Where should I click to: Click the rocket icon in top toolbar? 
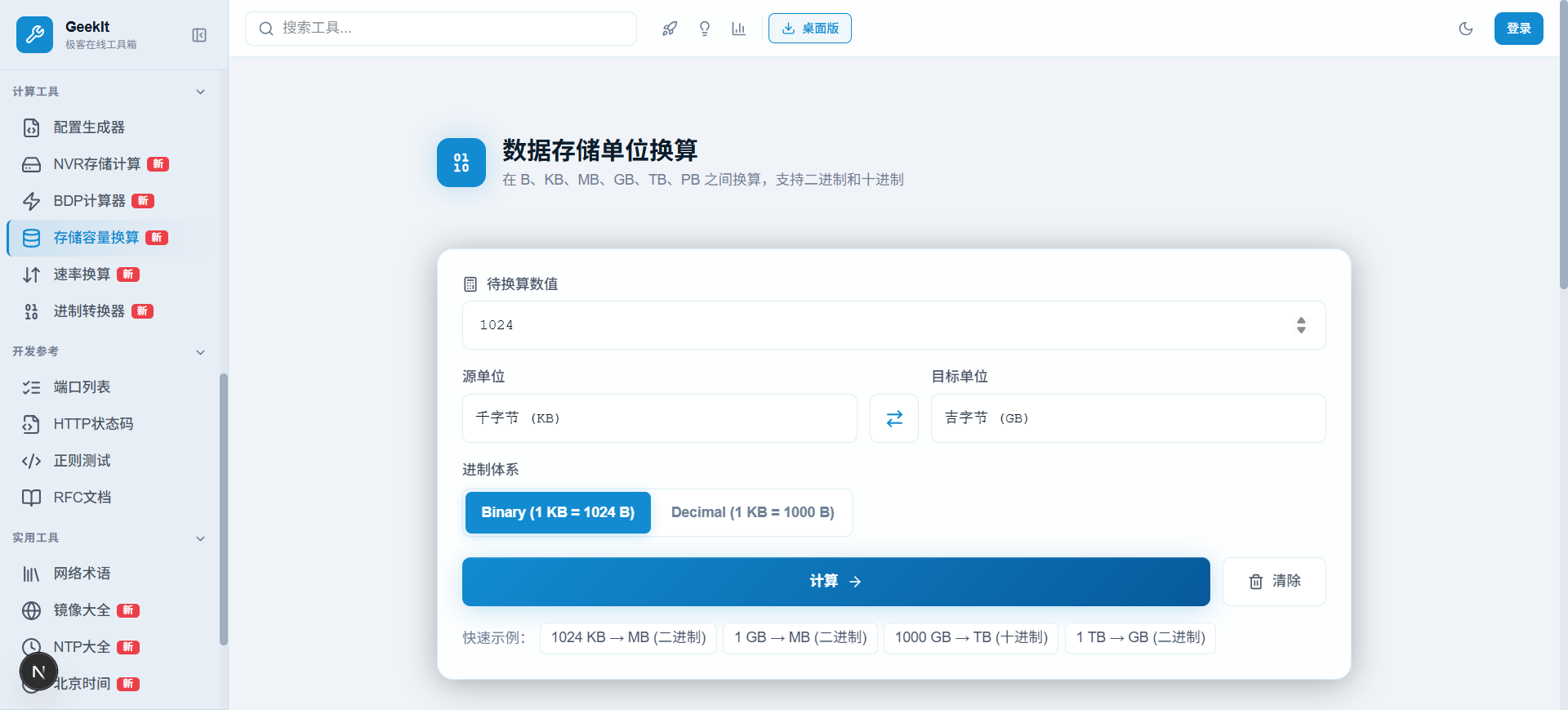pyautogui.click(x=670, y=29)
